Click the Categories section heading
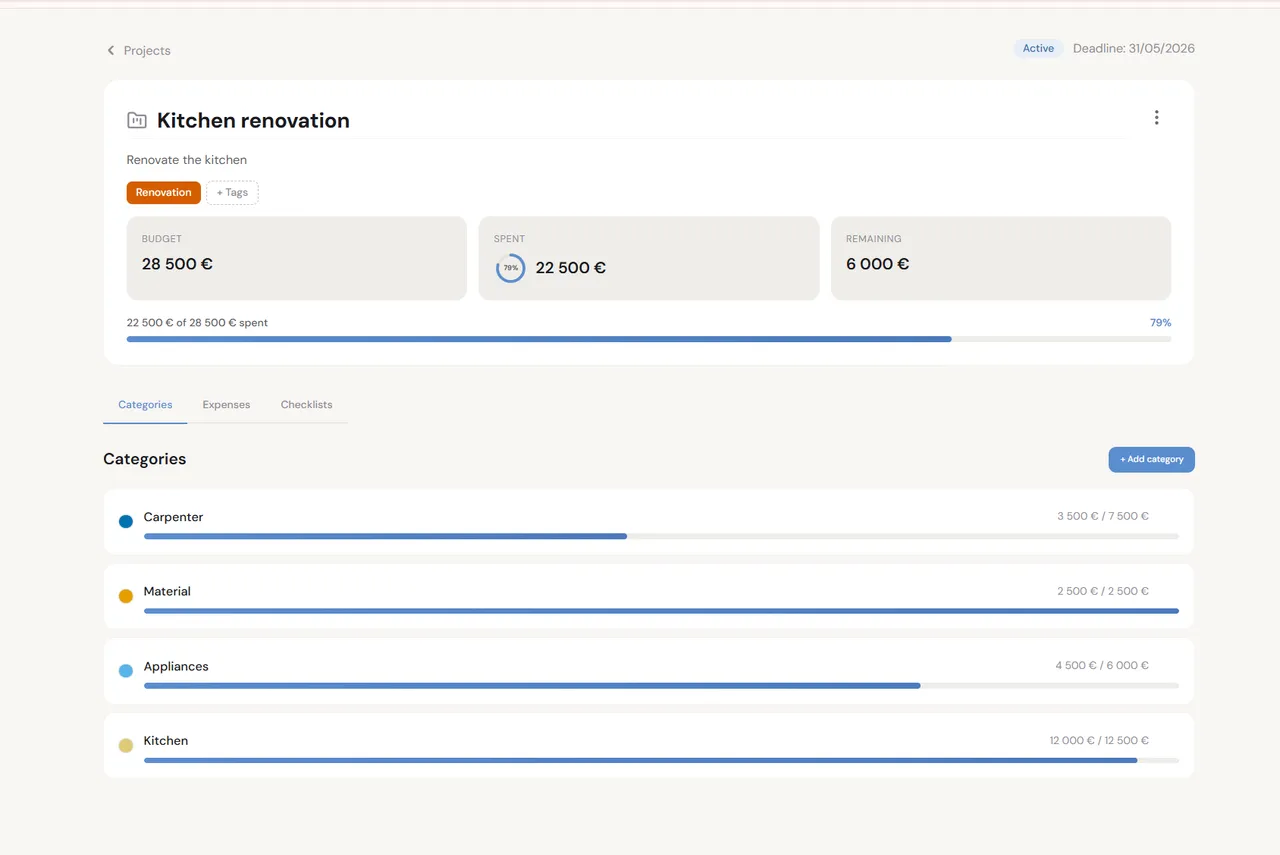 pyautogui.click(x=145, y=459)
